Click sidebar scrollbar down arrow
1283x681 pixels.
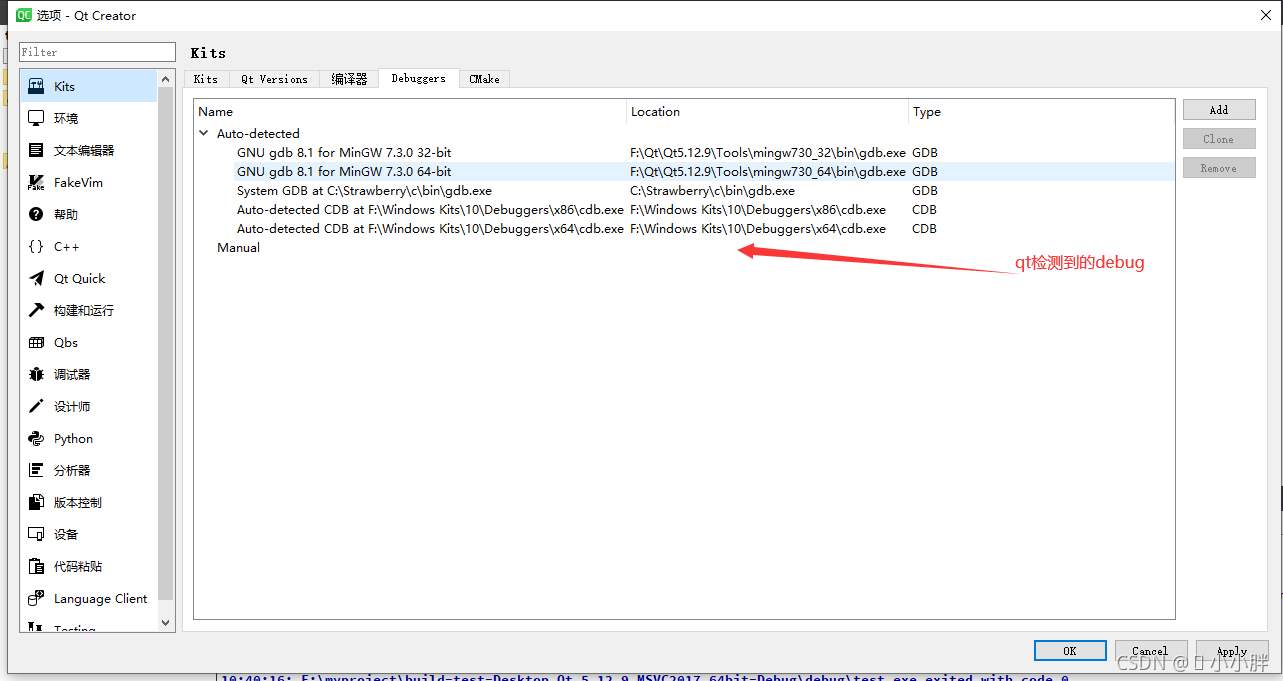tap(166, 622)
